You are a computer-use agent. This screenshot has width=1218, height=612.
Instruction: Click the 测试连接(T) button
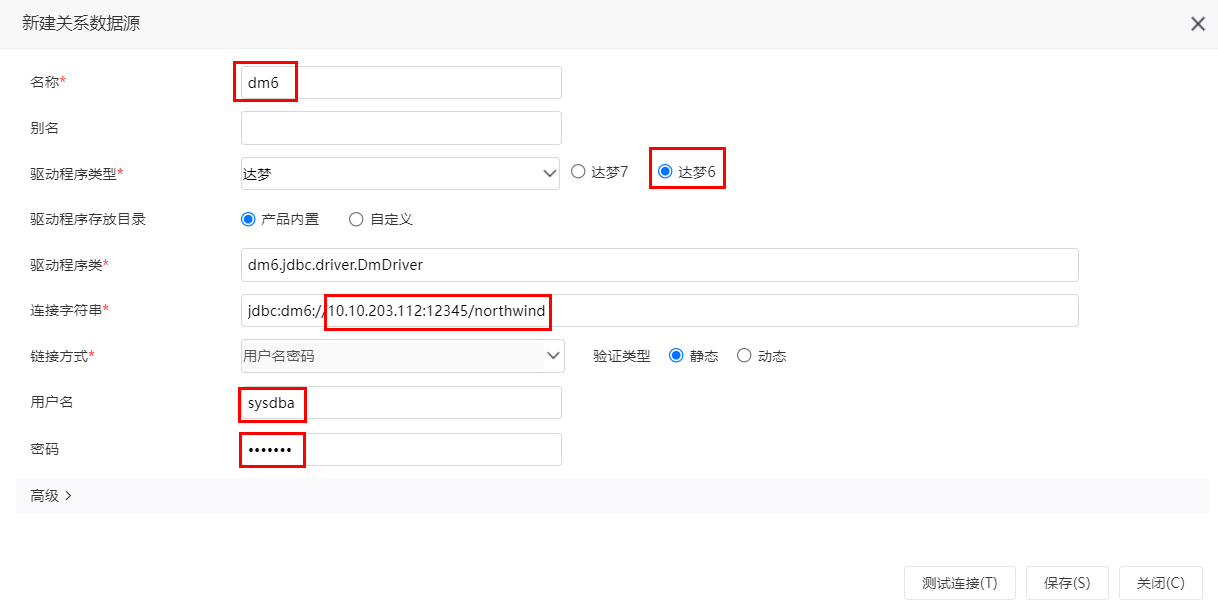pyautogui.click(x=959, y=583)
